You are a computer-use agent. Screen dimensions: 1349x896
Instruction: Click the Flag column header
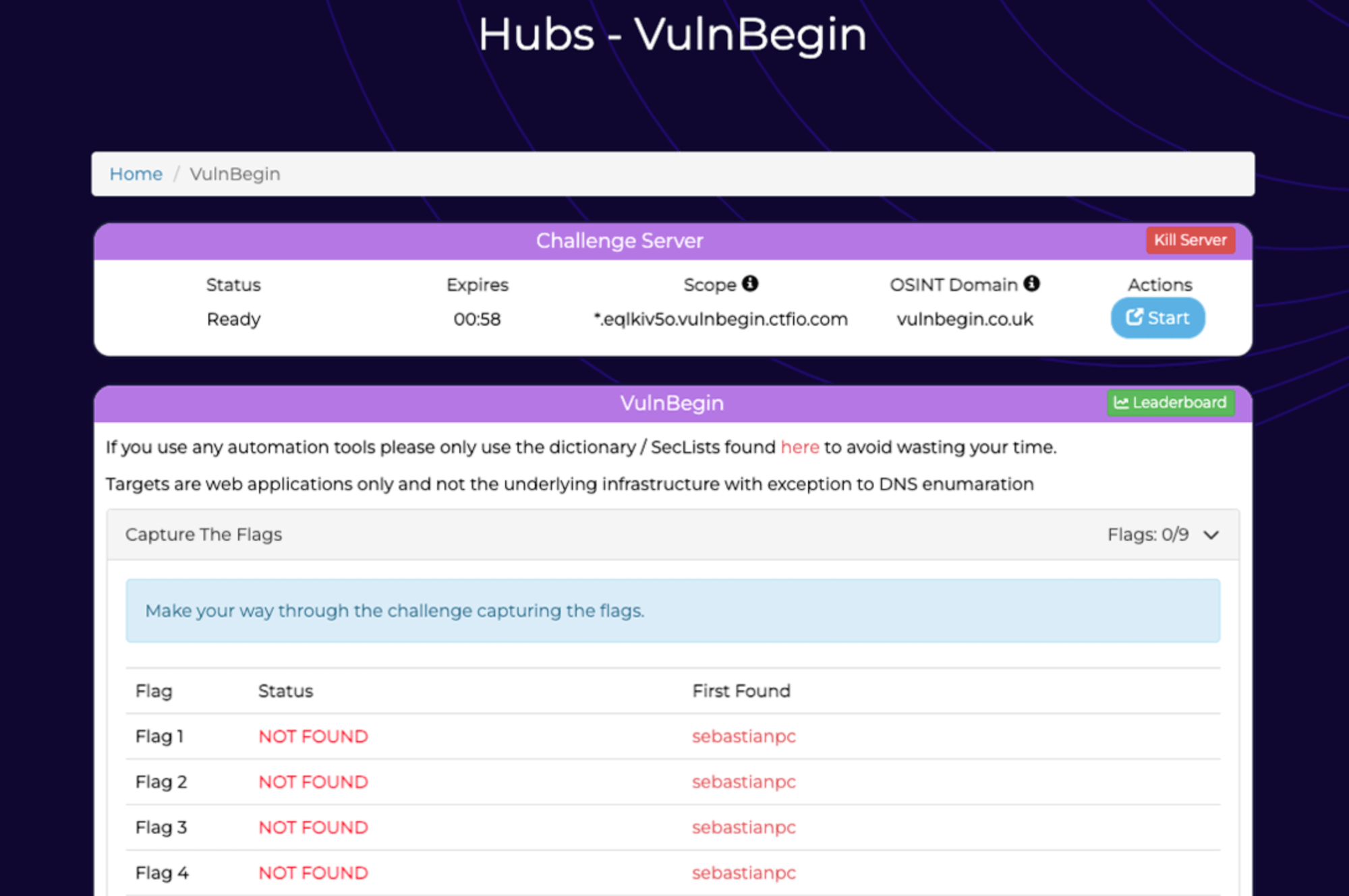(x=154, y=691)
